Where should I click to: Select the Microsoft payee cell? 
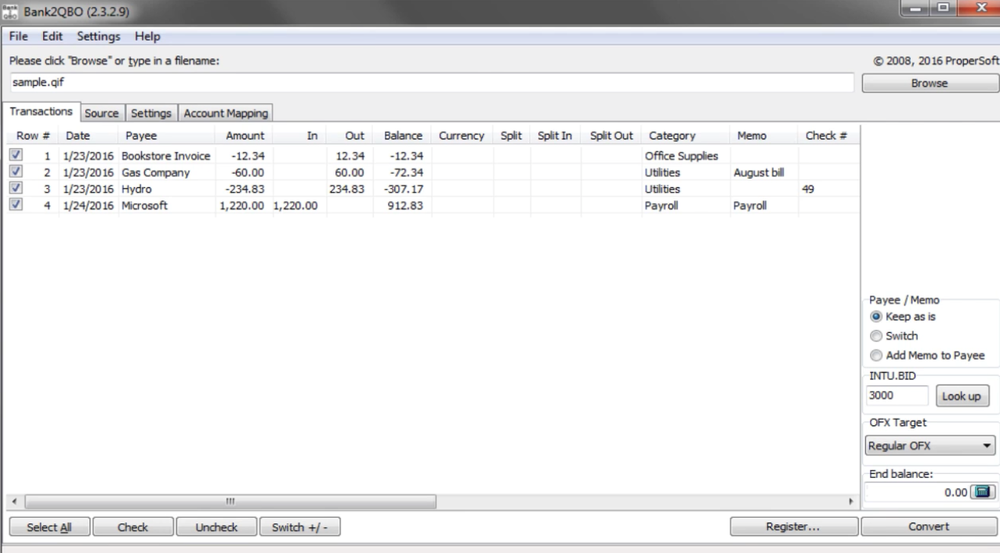166,205
